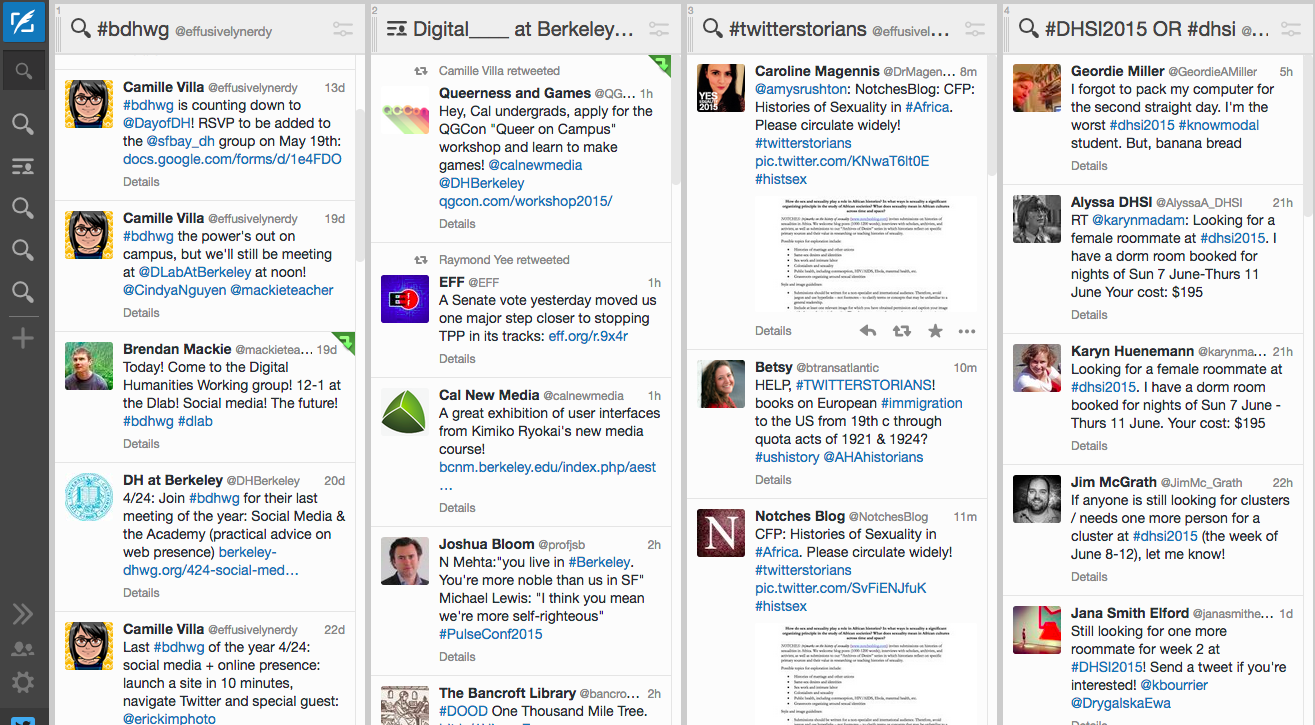Open column options for the #DHSI2015 OR #dhsi column
Image resolution: width=1315 pixels, height=725 pixels.
(x=1291, y=30)
